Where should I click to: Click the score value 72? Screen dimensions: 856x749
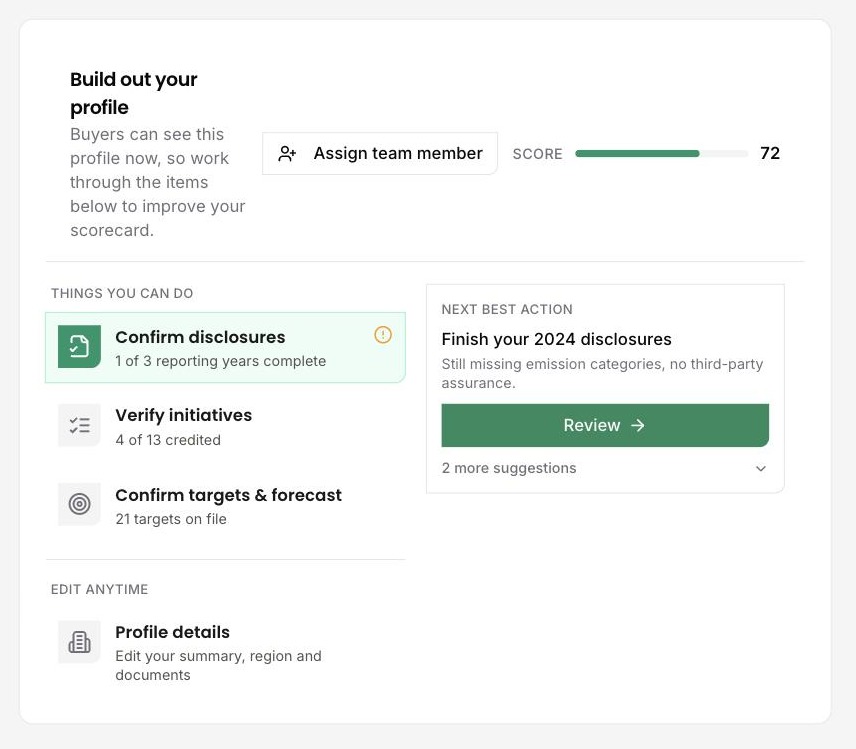pos(770,153)
